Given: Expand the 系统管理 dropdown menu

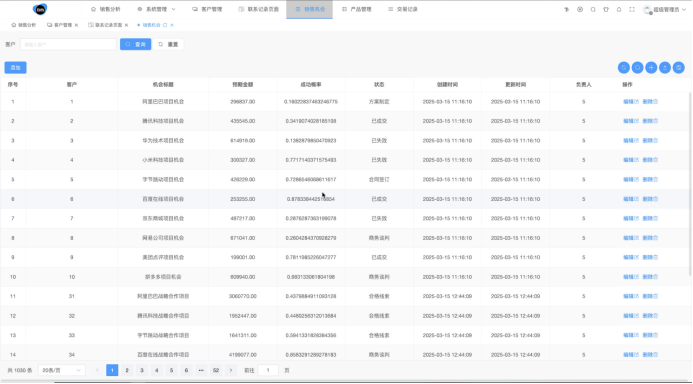Looking at the screenshot, I should click(x=156, y=9).
